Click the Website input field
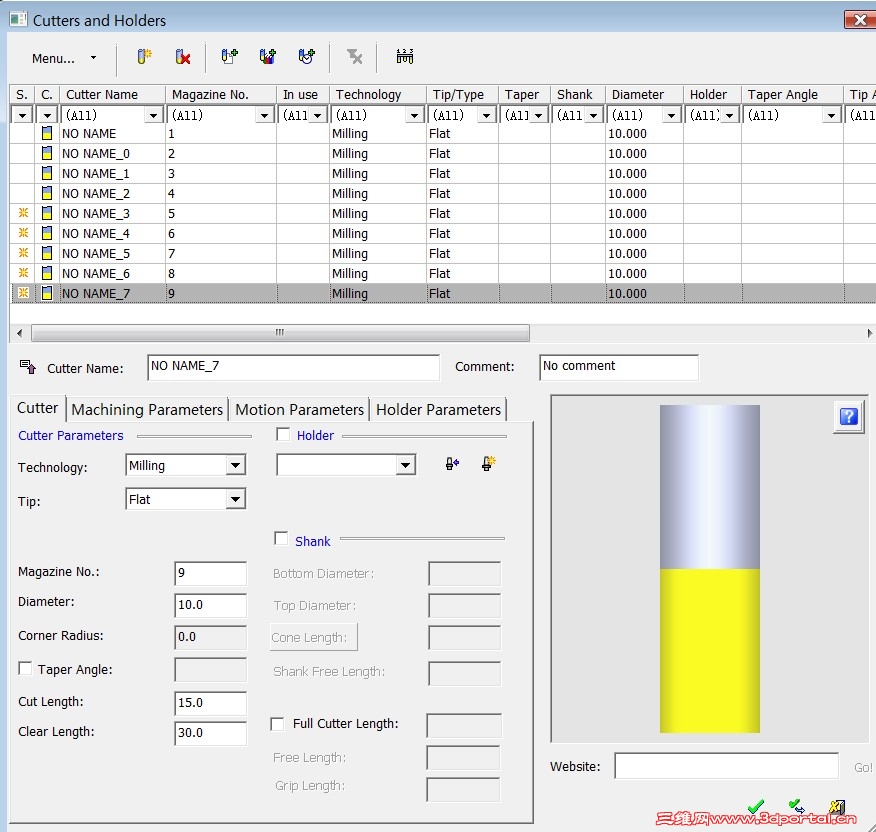Screen dimensions: 876x832 click(726, 766)
